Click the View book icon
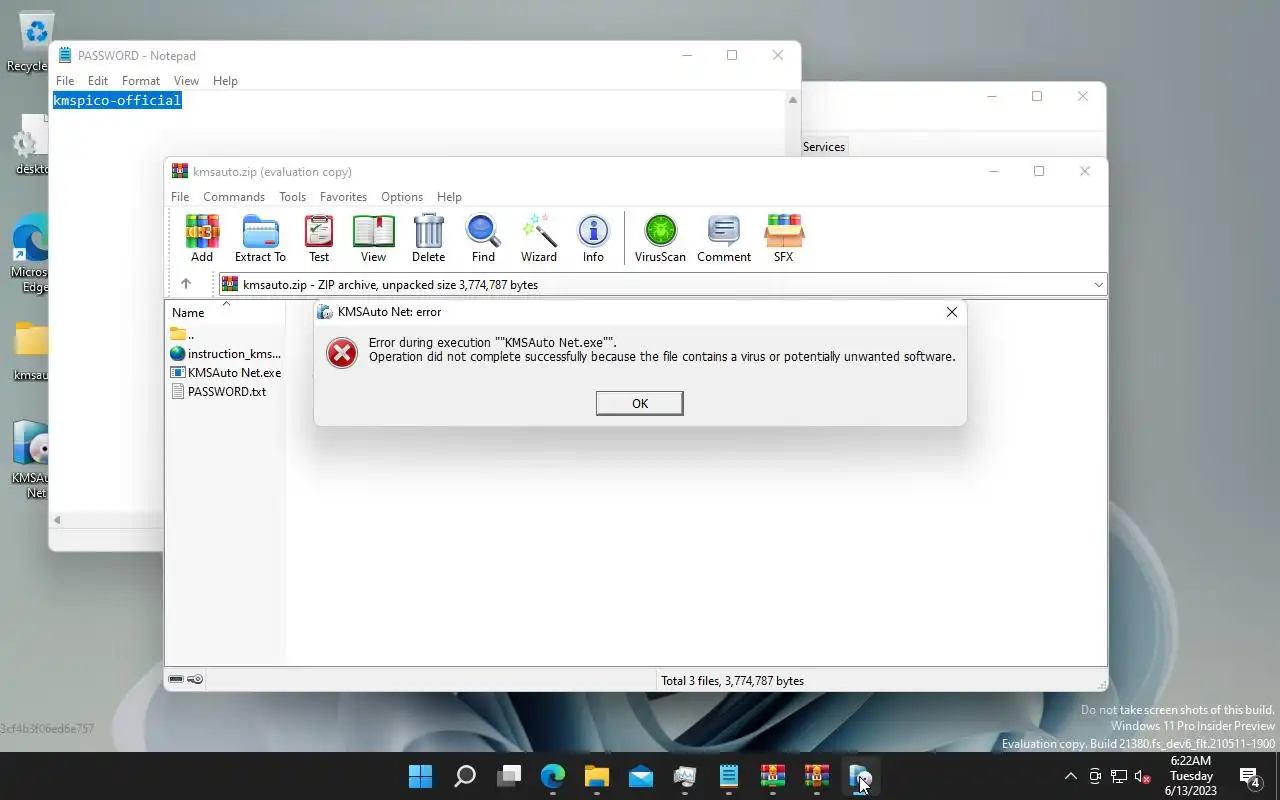Image resolution: width=1280 pixels, height=800 pixels. point(373,239)
